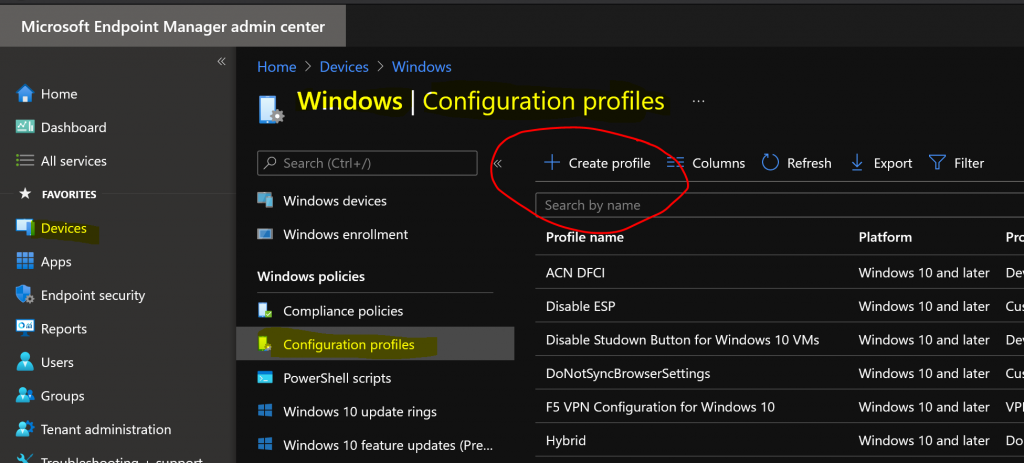
Task: Open the Disable ESP profile
Action: click(579, 306)
